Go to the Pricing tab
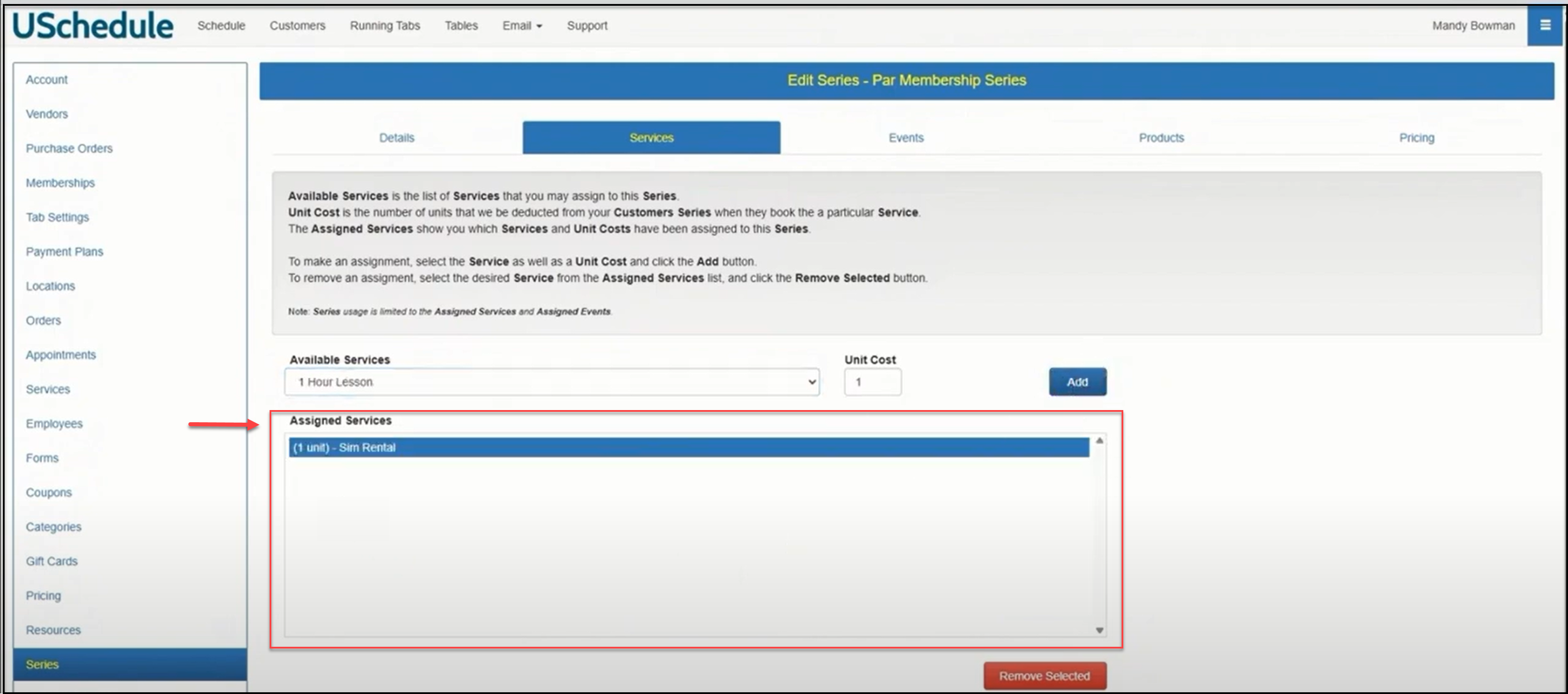Image resolution: width=1568 pixels, height=694 pixels. (1416, 138)
